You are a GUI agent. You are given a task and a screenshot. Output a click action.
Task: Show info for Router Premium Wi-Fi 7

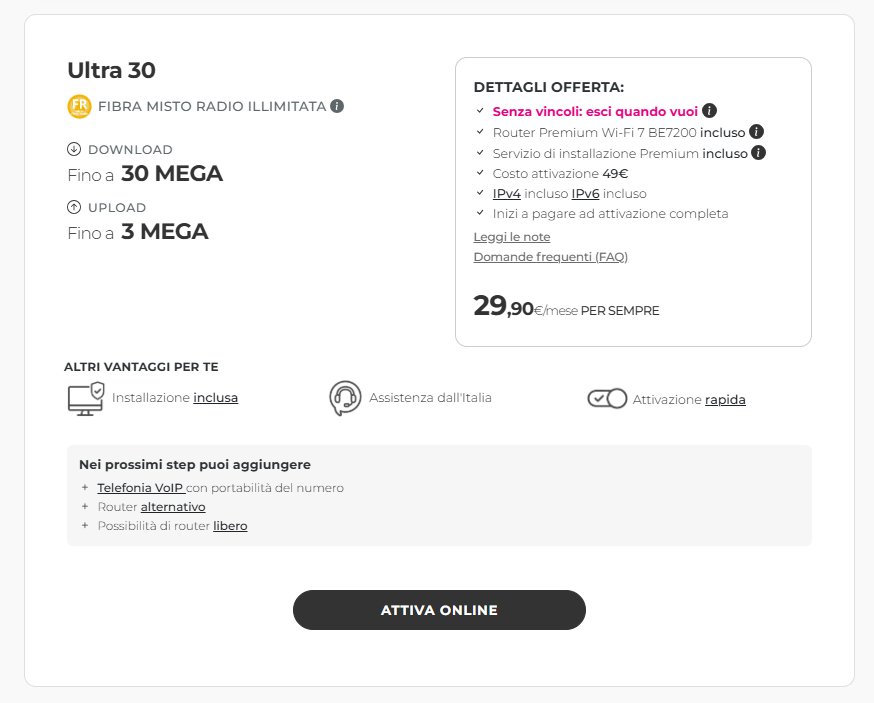pyautogui.click(x=757, y=132)
